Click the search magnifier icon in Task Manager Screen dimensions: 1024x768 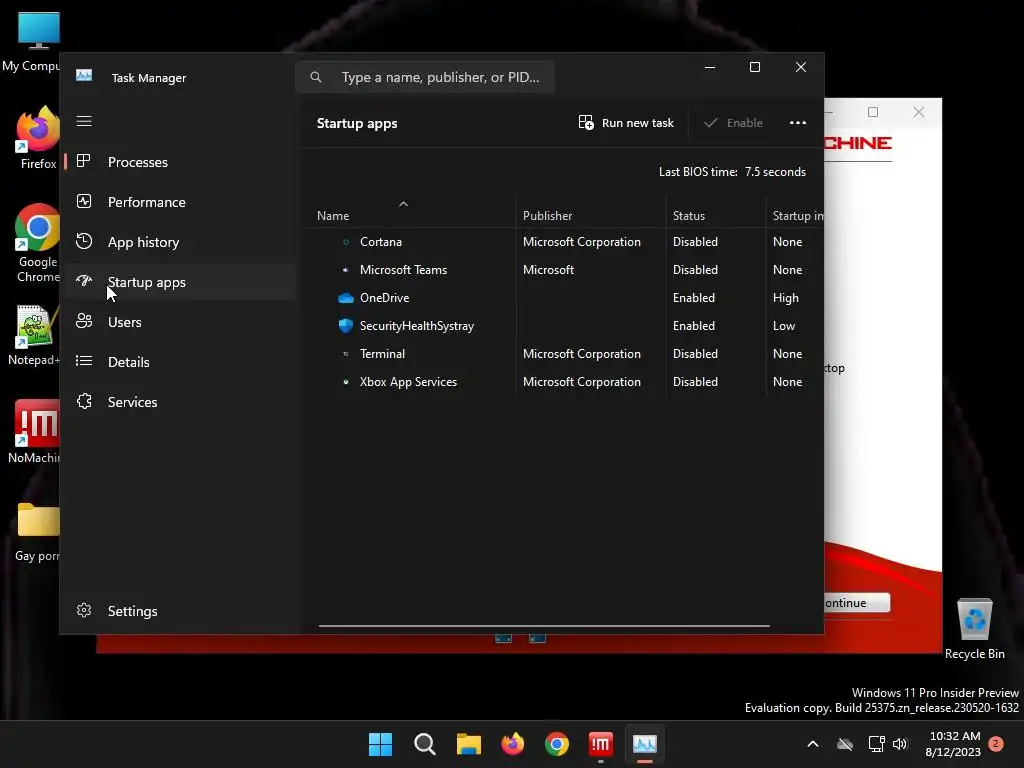point(316,77)
